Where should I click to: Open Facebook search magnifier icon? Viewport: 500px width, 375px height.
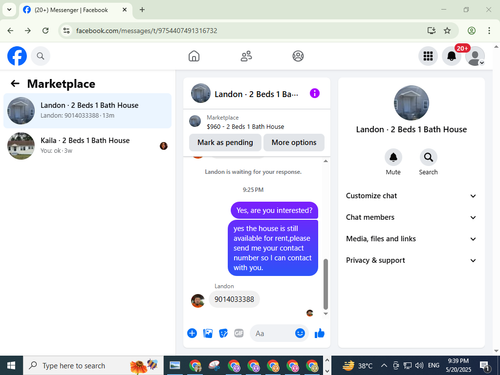[x=40, y=56]
